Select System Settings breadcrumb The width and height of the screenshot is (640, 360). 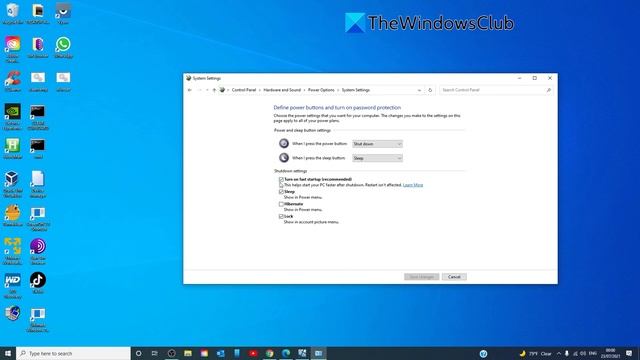tap(356, 90)
